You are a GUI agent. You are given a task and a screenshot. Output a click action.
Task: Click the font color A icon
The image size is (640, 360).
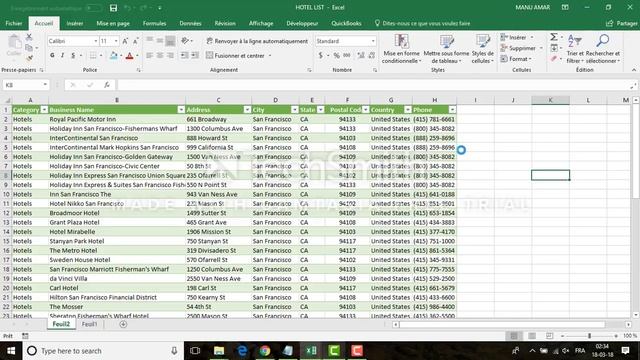(129, 56)
